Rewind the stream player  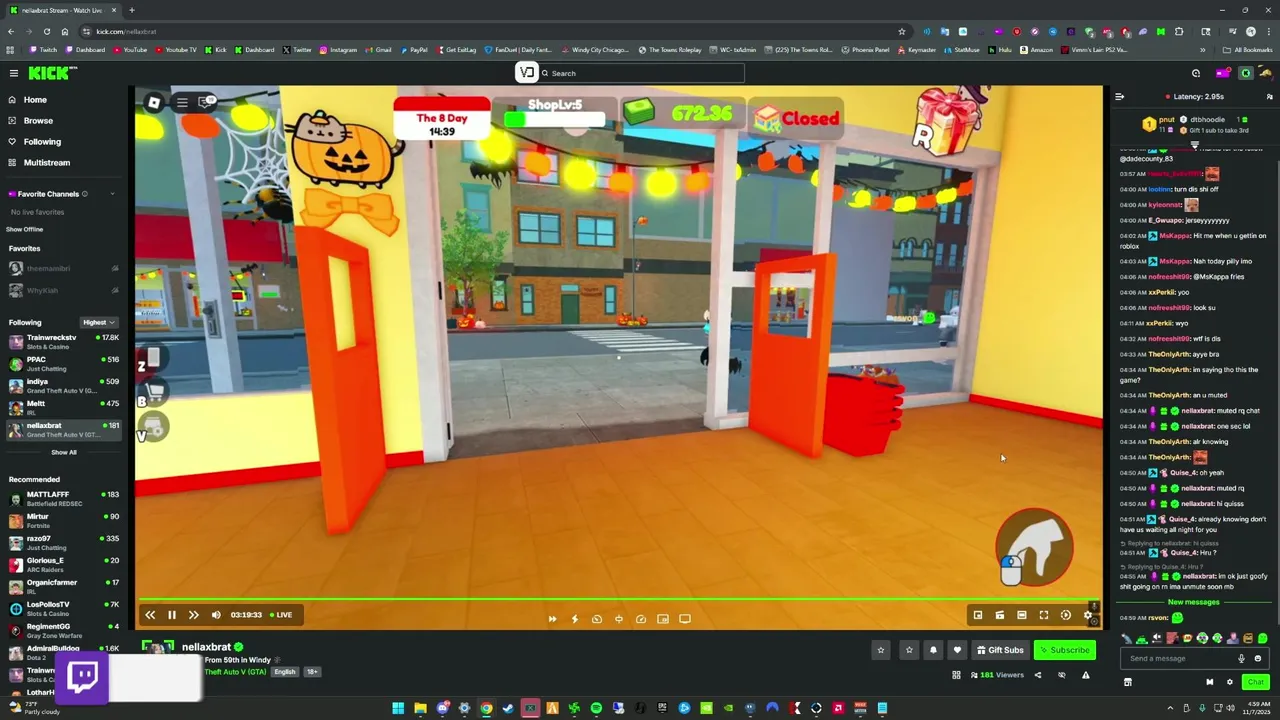tap(150, 615)
